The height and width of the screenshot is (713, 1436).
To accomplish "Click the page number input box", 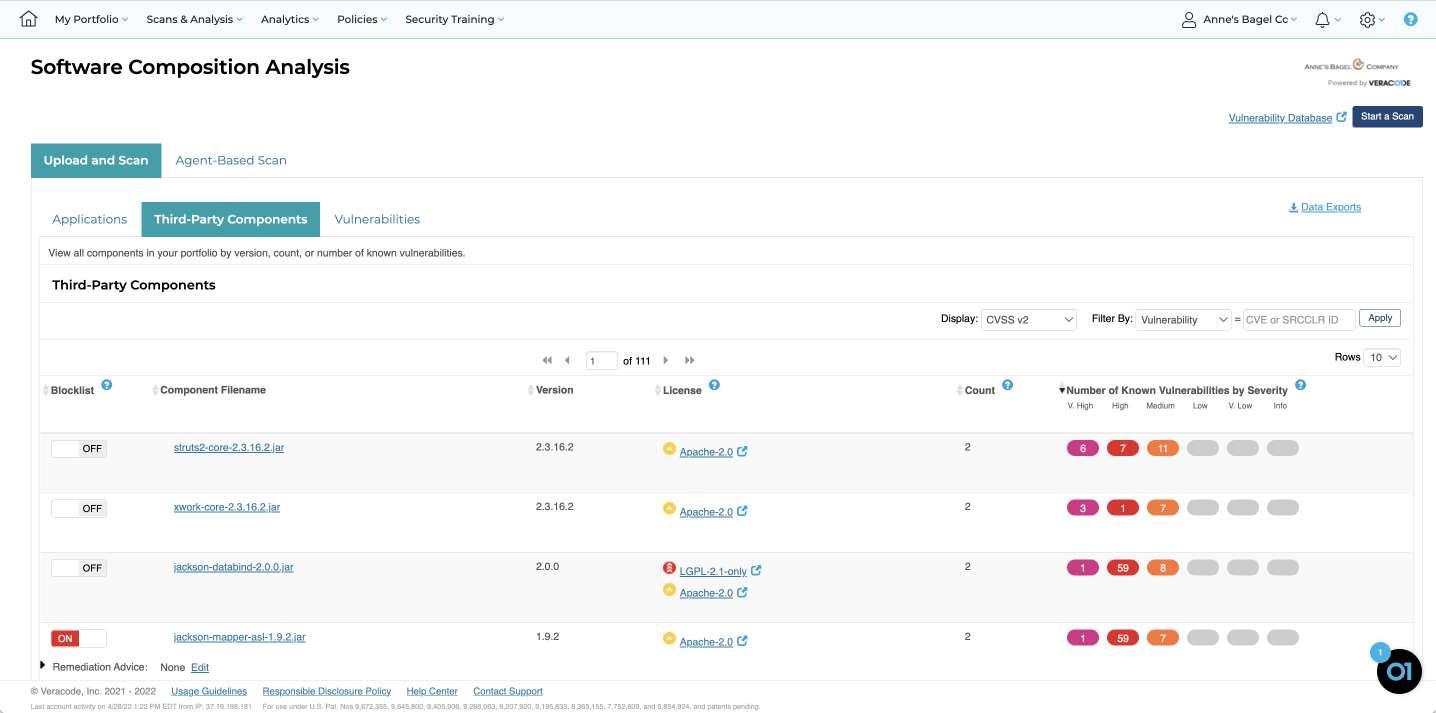I will click(x=602, y=361).
